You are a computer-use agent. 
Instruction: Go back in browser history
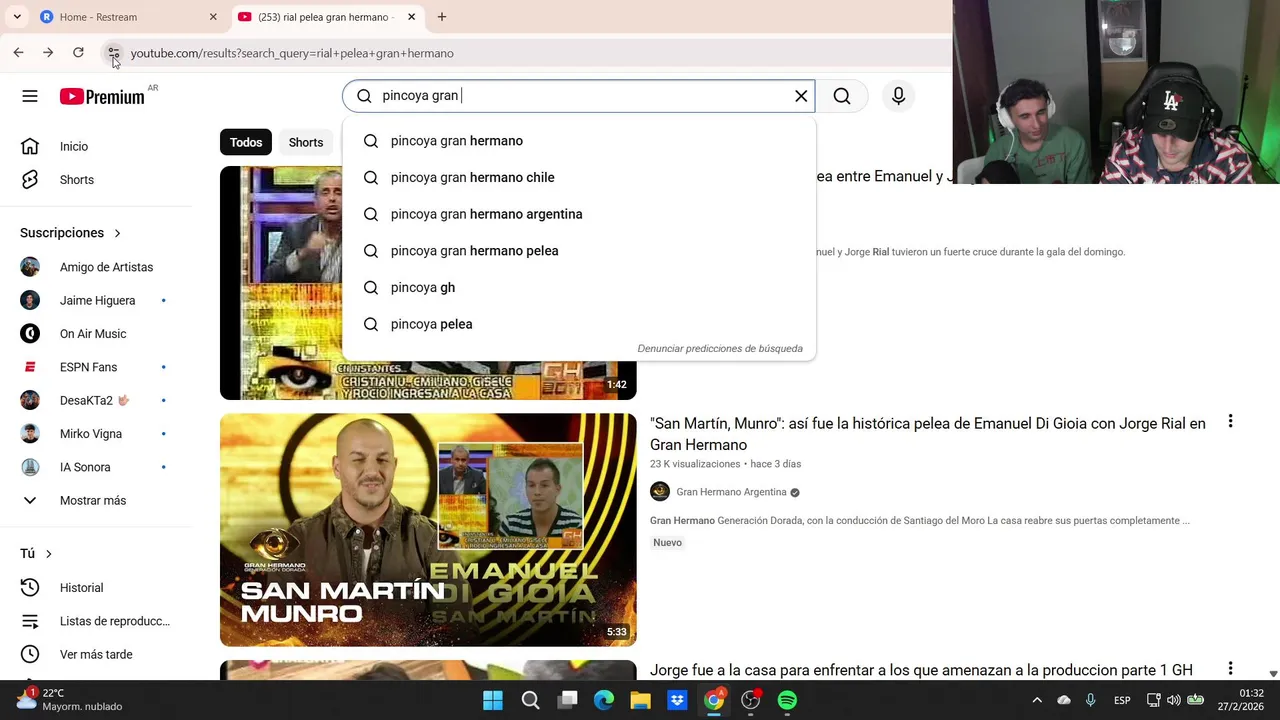tap(18, 53)
